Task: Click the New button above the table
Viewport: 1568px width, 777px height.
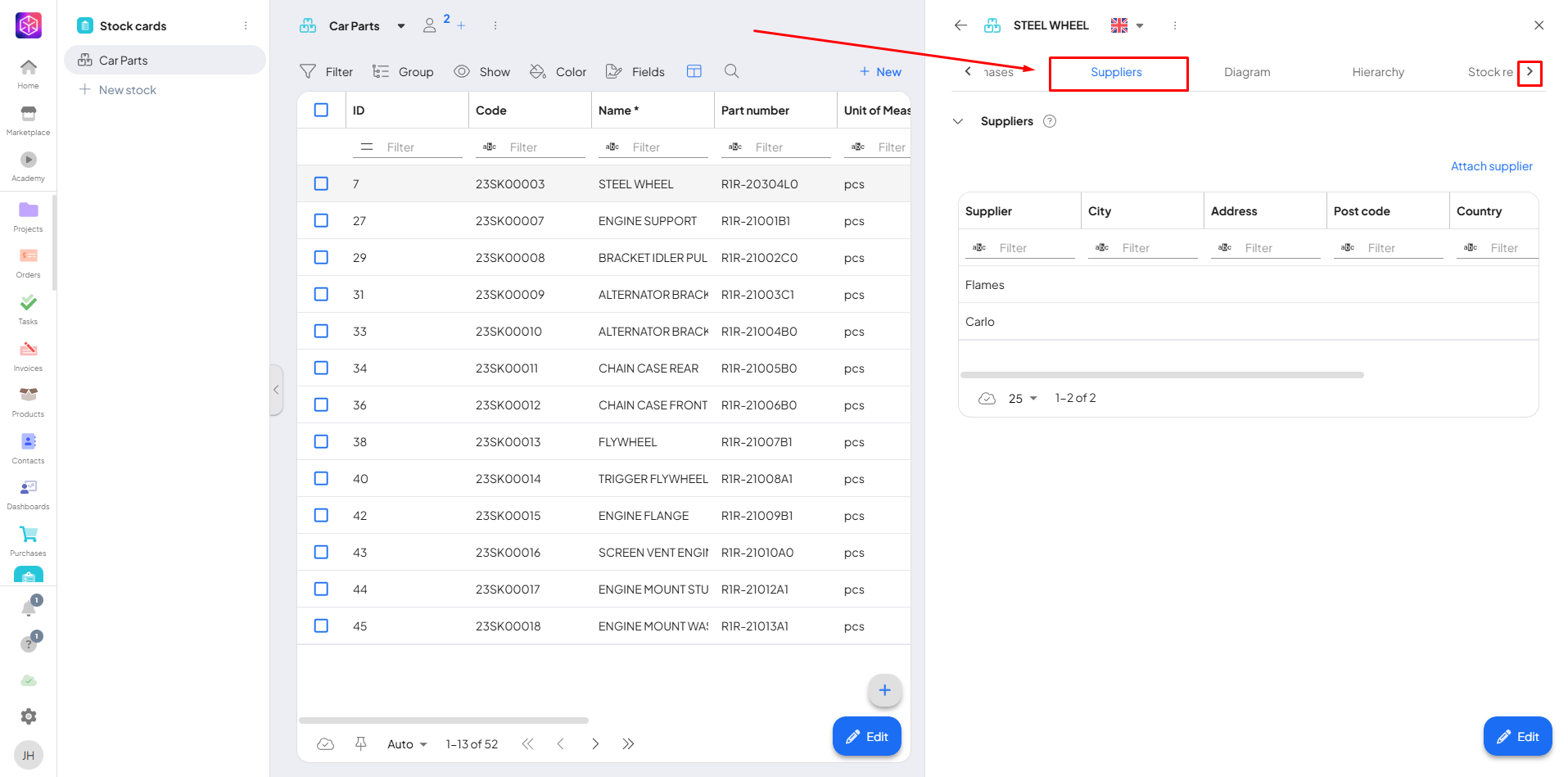Action: point(880,72)
